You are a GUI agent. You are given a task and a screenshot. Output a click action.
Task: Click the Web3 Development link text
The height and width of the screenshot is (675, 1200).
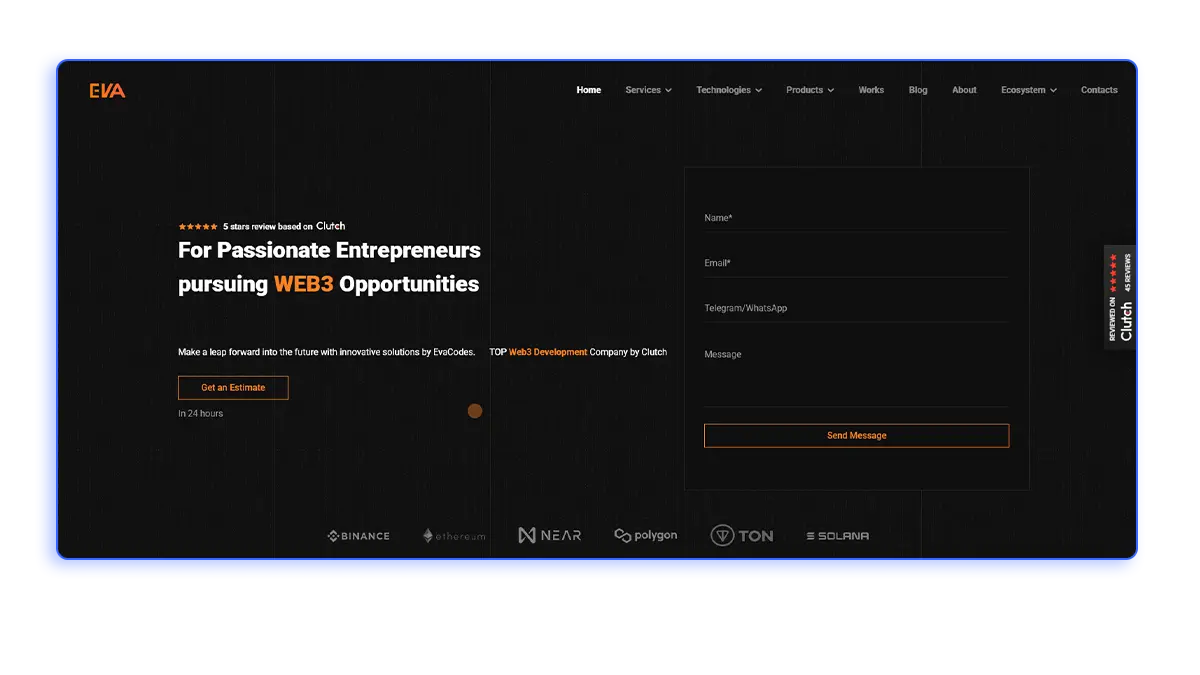coord(548,352)
